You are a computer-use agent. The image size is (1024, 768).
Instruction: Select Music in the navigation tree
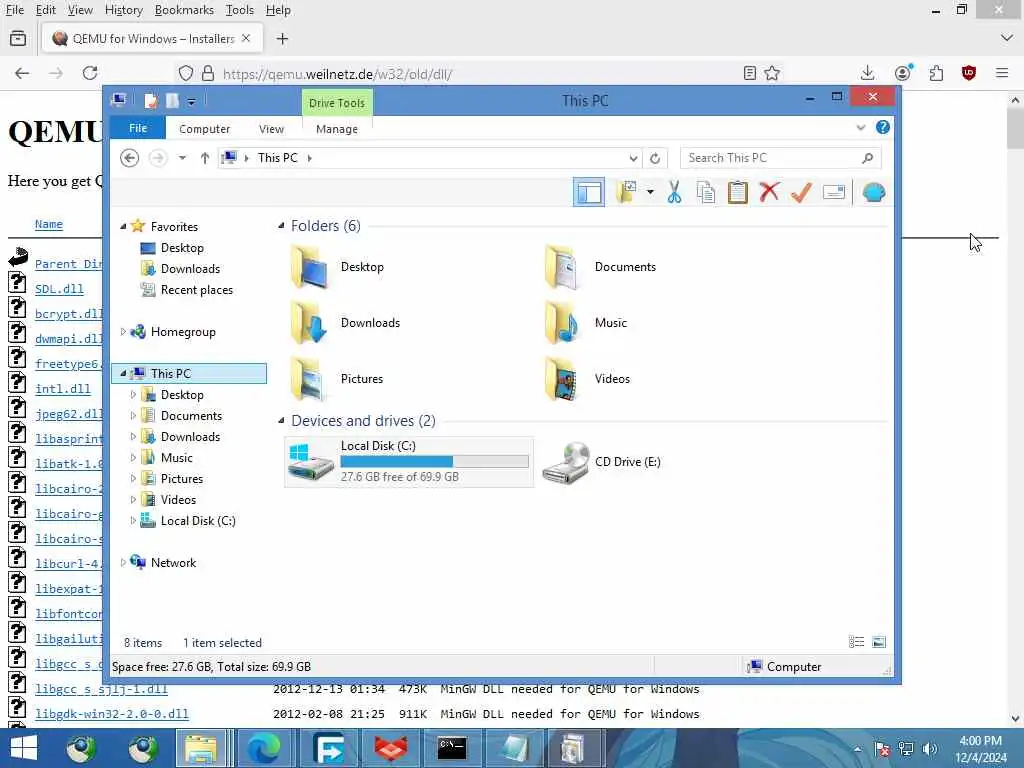click(176, 458)
